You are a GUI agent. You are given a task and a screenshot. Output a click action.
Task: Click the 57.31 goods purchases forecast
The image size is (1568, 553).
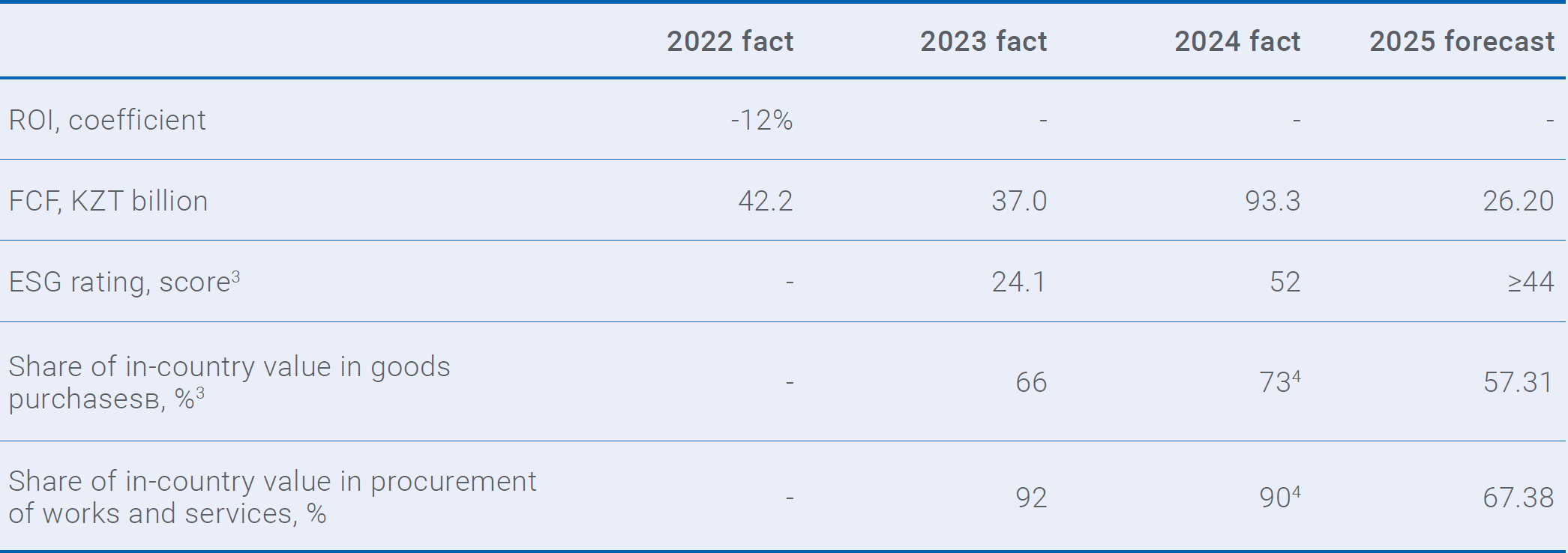[1518, 382]
